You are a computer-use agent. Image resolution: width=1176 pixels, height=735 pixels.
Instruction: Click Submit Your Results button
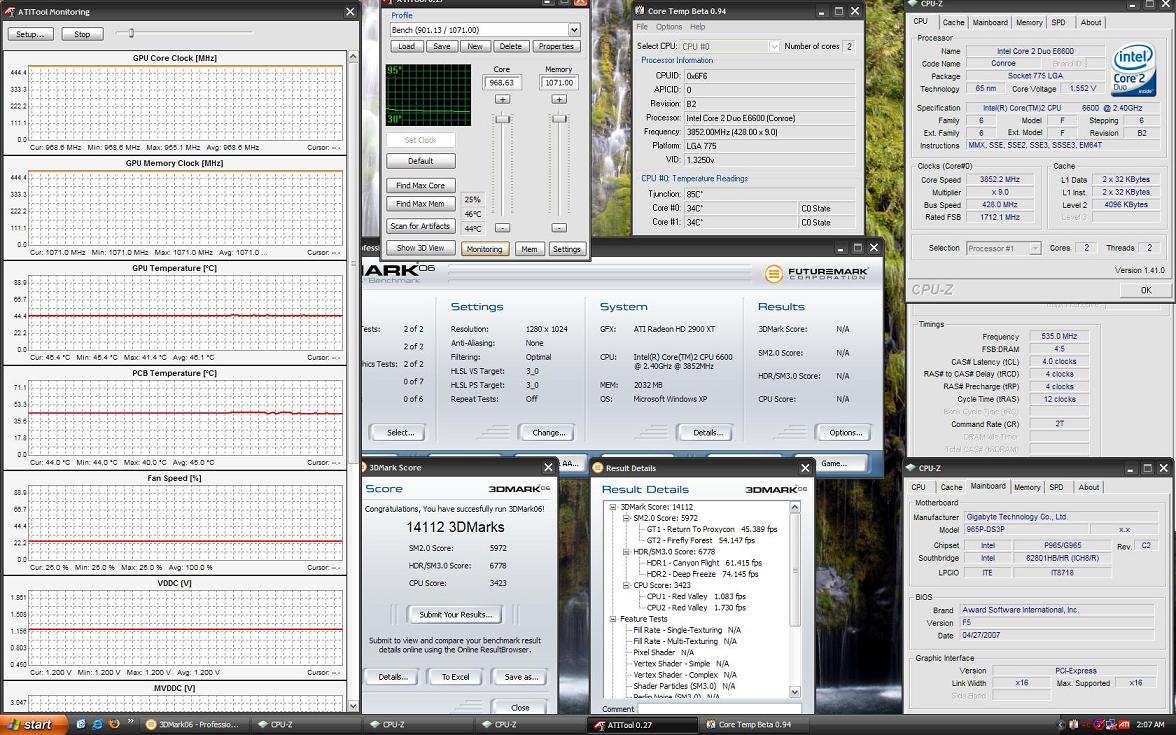(x=455, y=614)
